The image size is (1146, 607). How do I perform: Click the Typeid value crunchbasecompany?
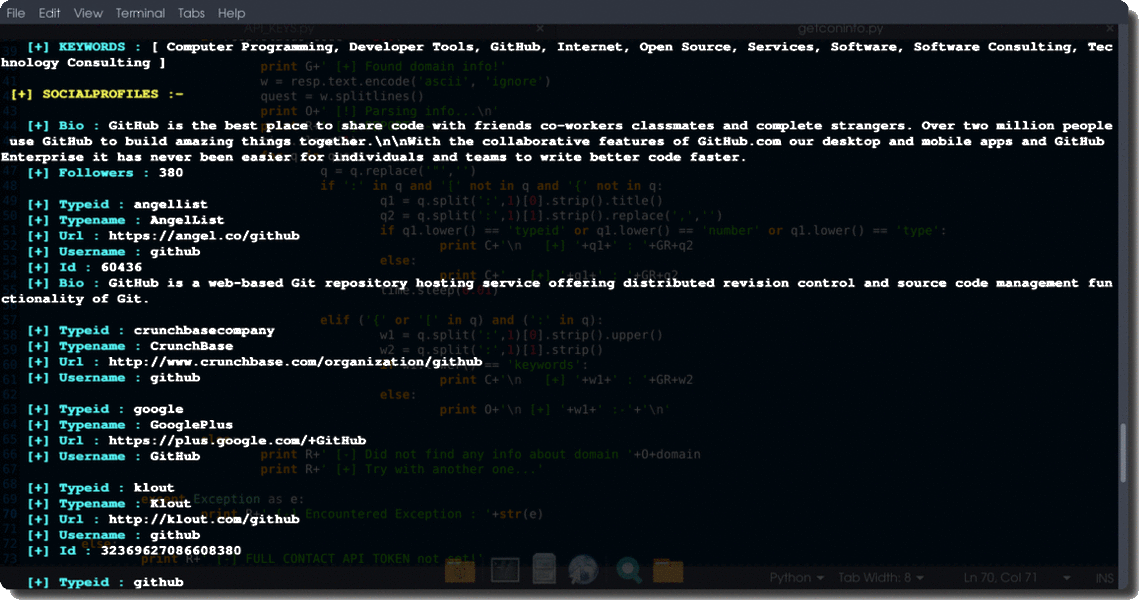pos(204,330)
